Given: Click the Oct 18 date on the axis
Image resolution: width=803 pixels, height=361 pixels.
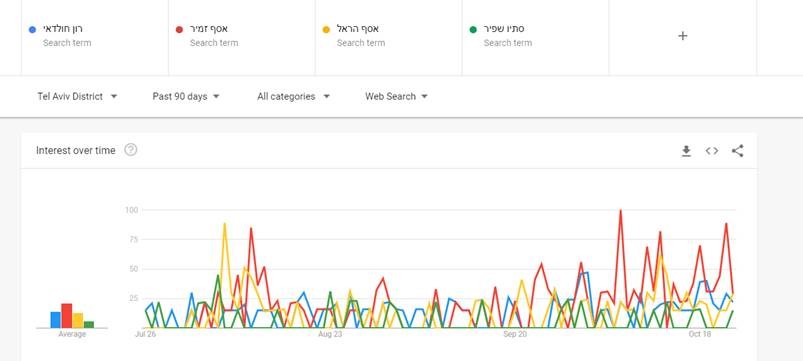Looking at the screenshot, I should pyautogui.click(x=700, y=334).
